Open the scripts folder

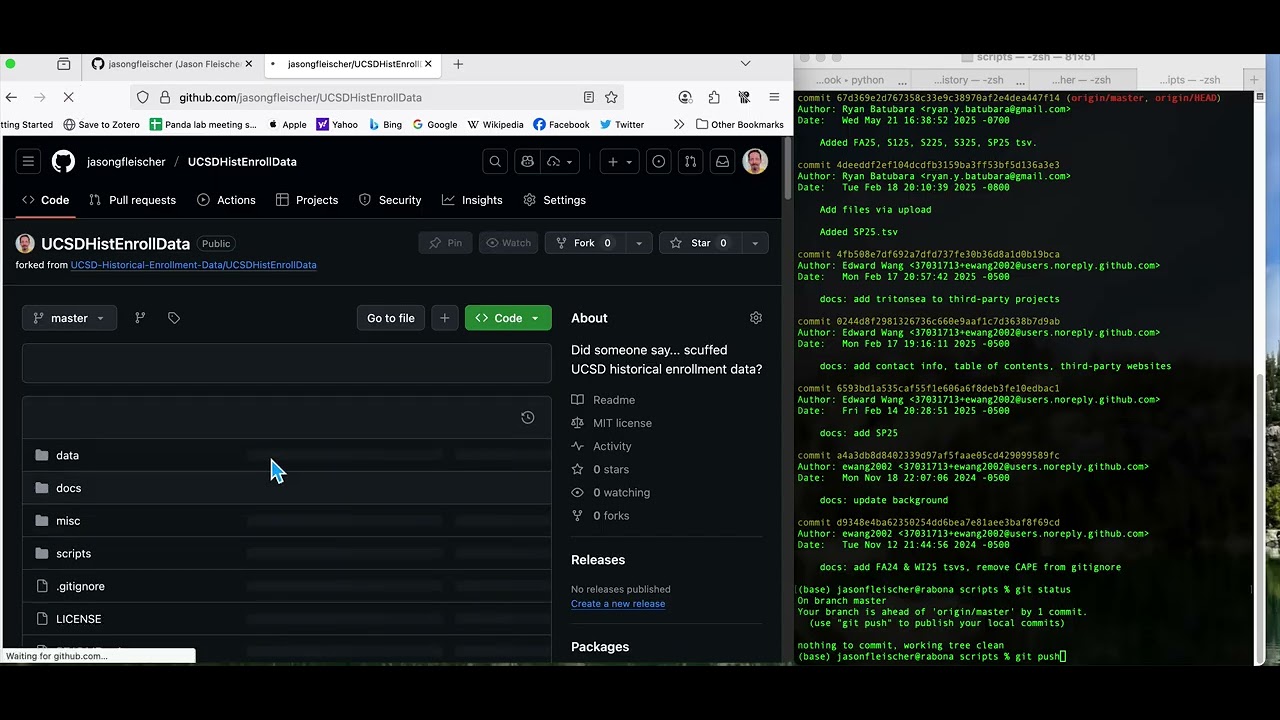click(x=73, y=554)
